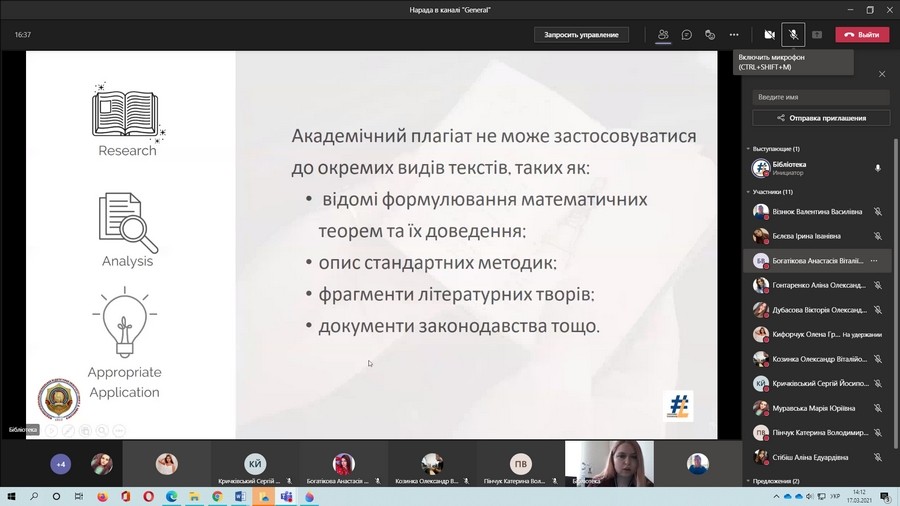
Task: Open the reactions icon in toolbar
Action: pos(710,34)
